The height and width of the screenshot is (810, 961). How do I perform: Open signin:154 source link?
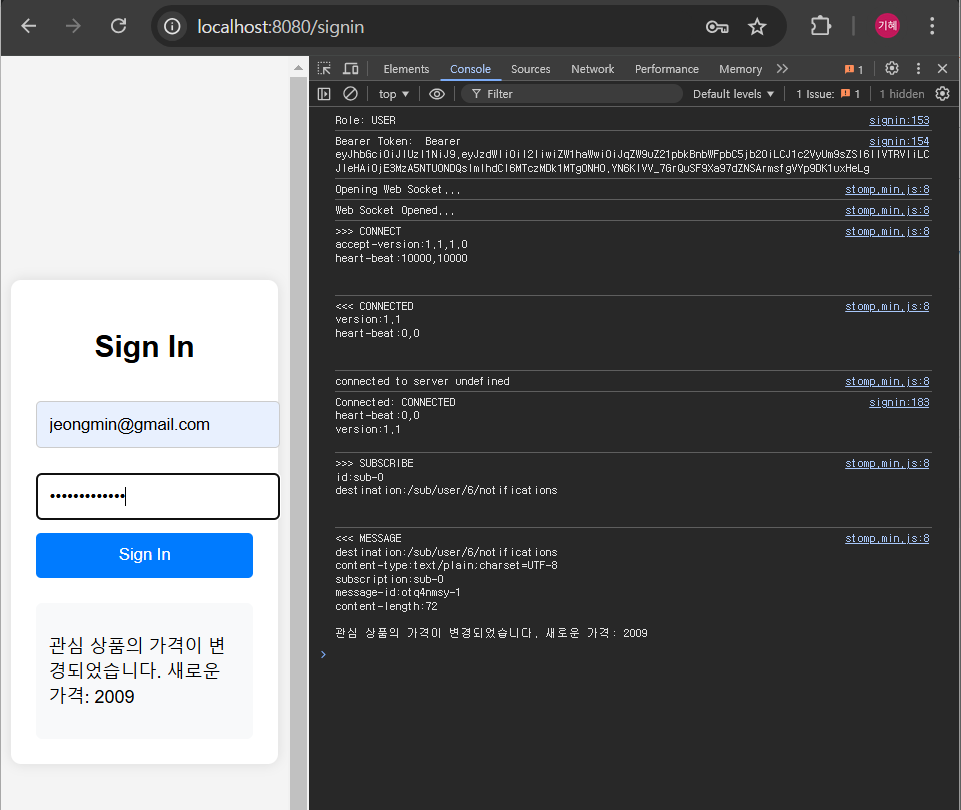pyautogui.click(x=898, y=141)
